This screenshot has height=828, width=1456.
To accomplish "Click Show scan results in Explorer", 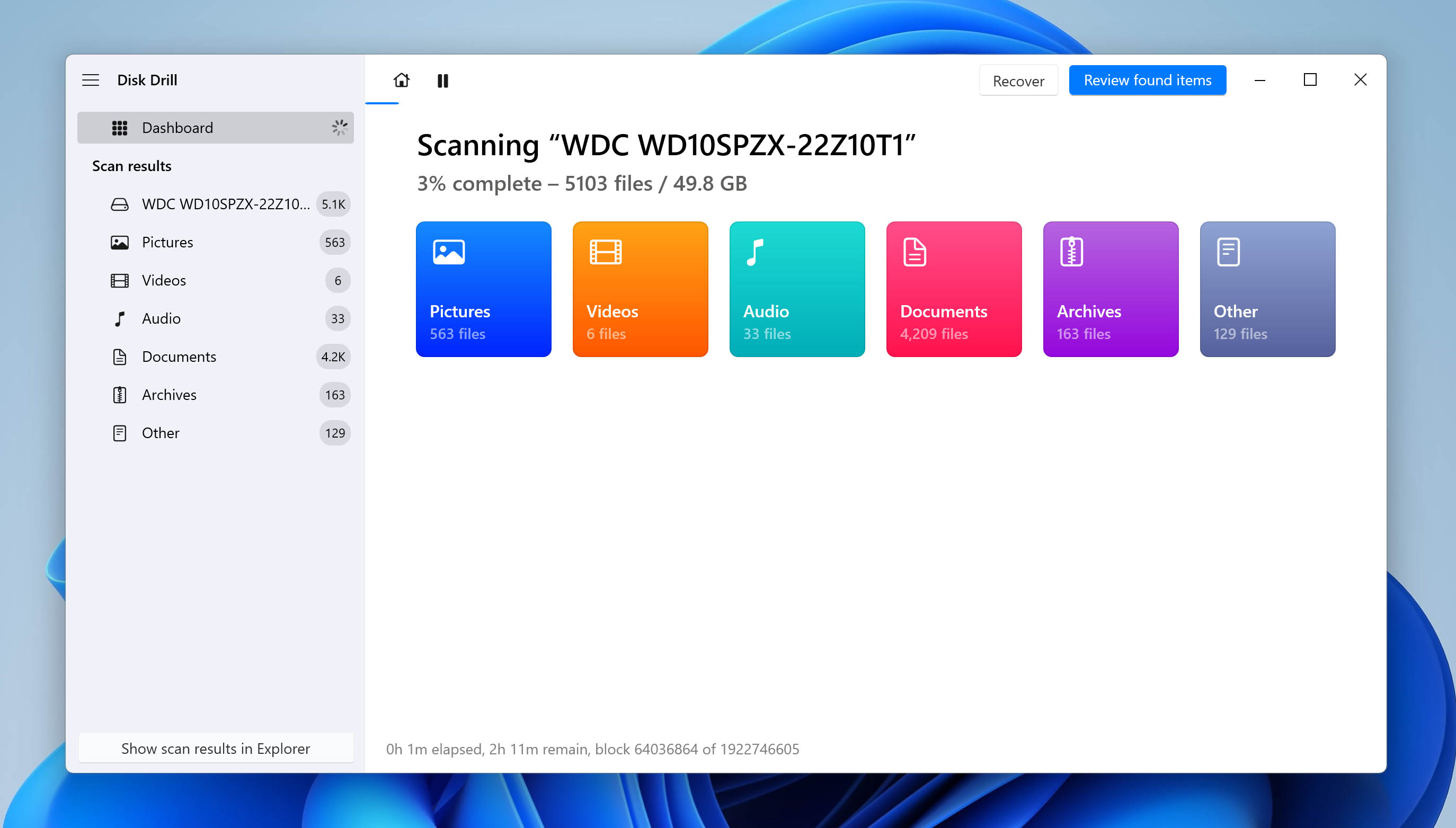I will 215,748.
